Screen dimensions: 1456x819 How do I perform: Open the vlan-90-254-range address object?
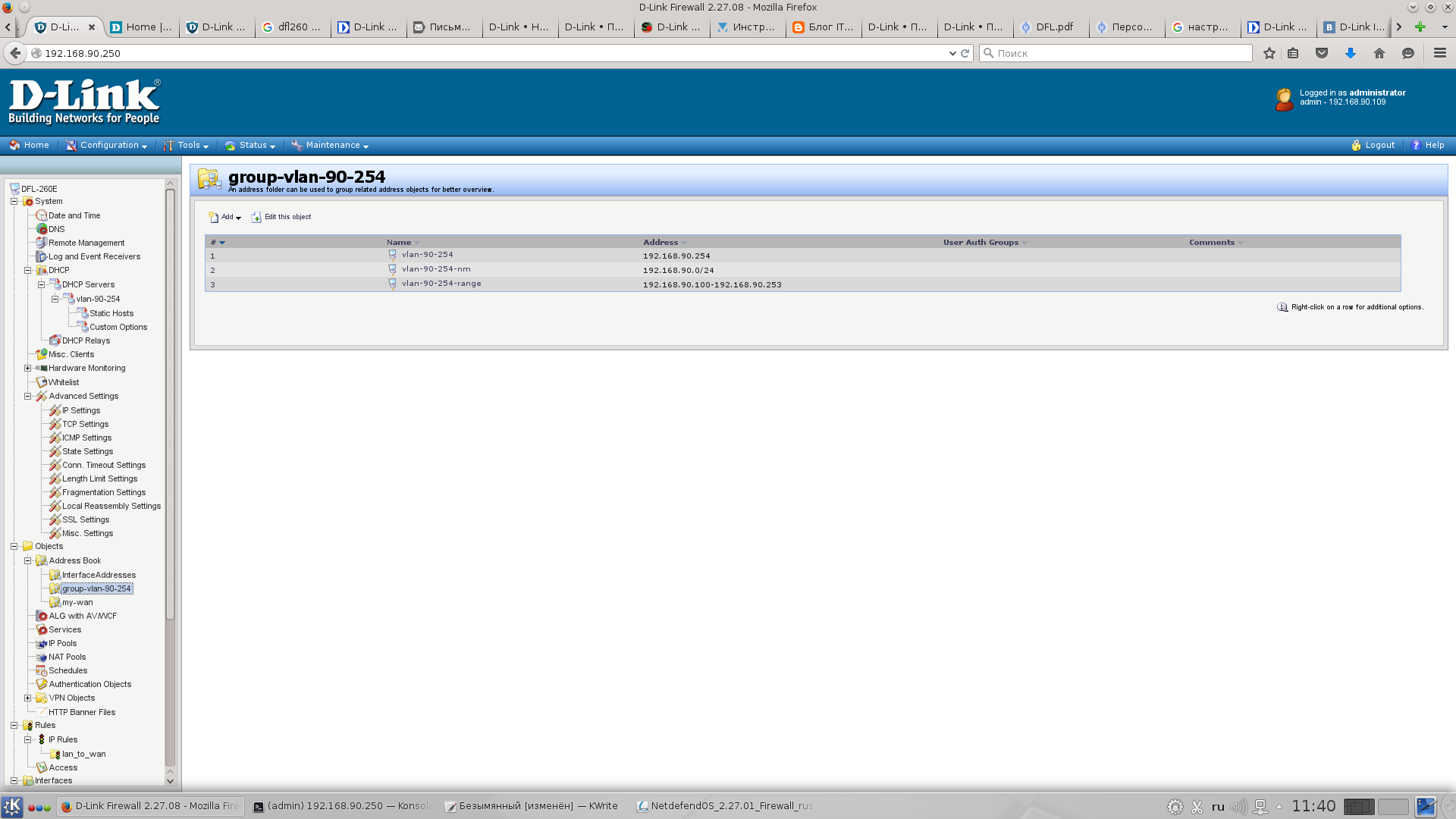441,284
